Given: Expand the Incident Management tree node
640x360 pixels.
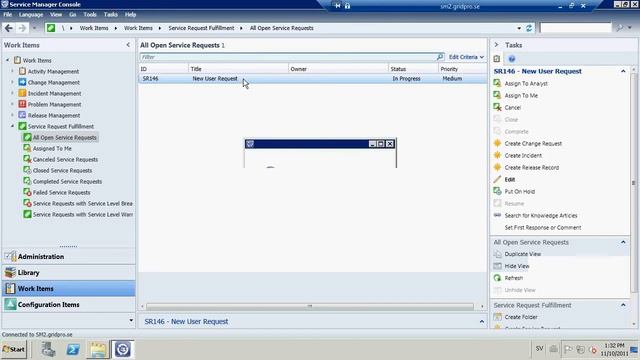Looking at the screenshot, I should [12, 93].
